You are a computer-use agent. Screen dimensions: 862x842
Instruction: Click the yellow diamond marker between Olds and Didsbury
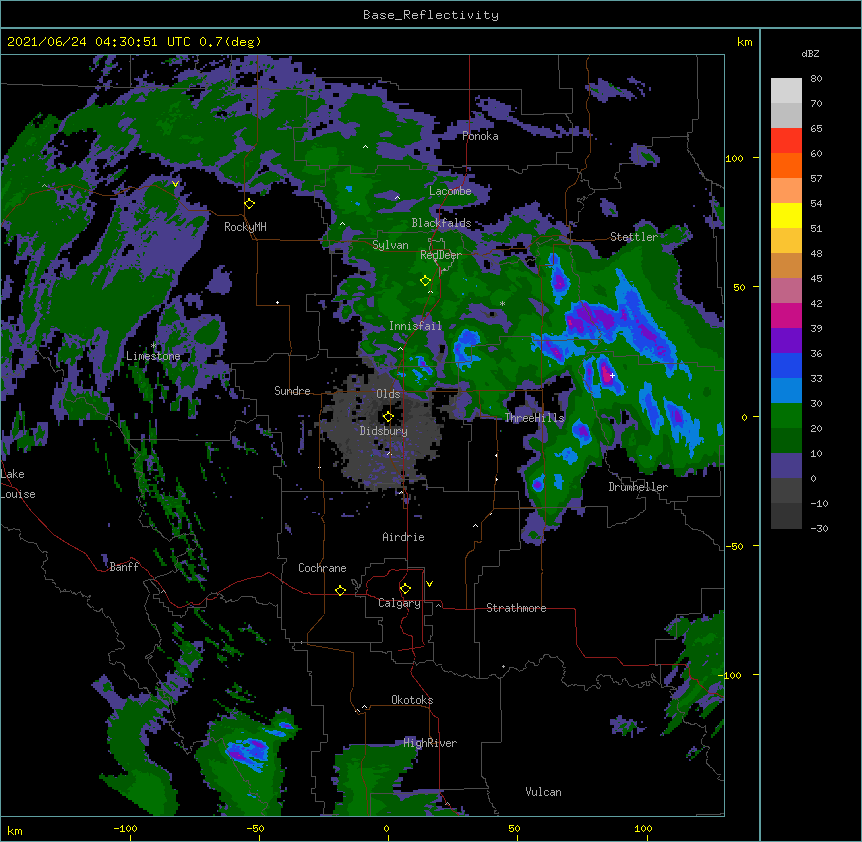pyautogui.click(x=388, y=416)
